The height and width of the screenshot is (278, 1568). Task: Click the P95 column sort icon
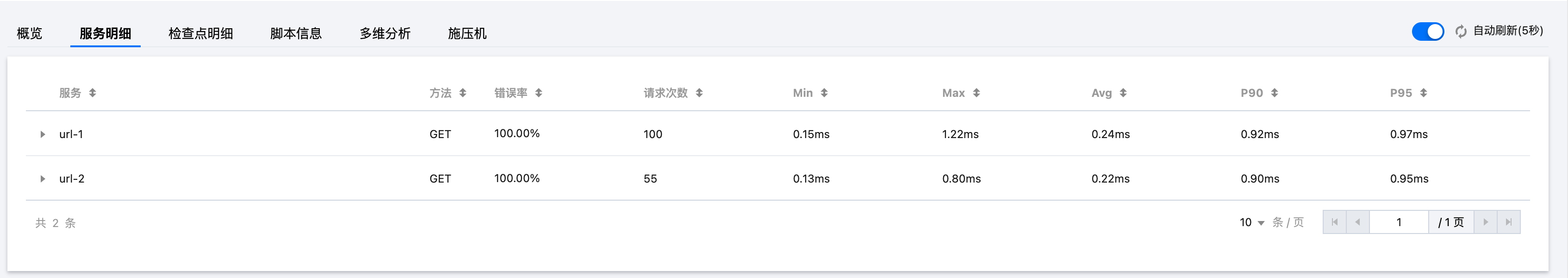[x=1423, y=93]
